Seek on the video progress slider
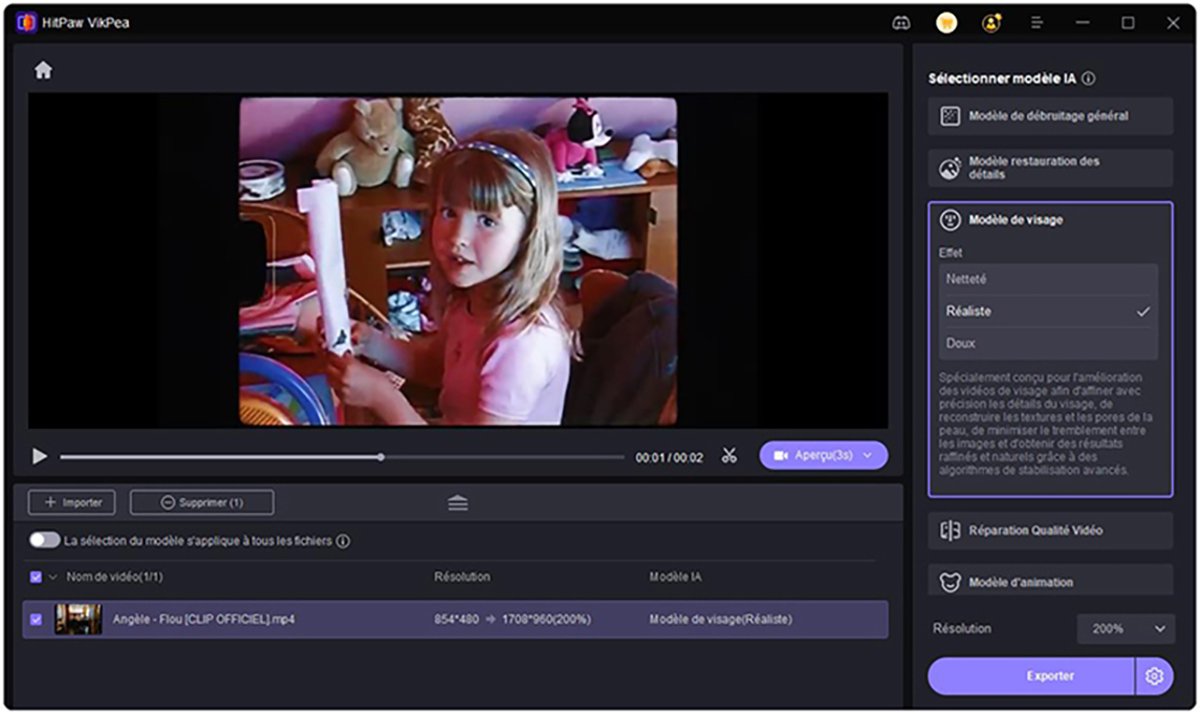1200x714 pixels. (x=342, y=457)
